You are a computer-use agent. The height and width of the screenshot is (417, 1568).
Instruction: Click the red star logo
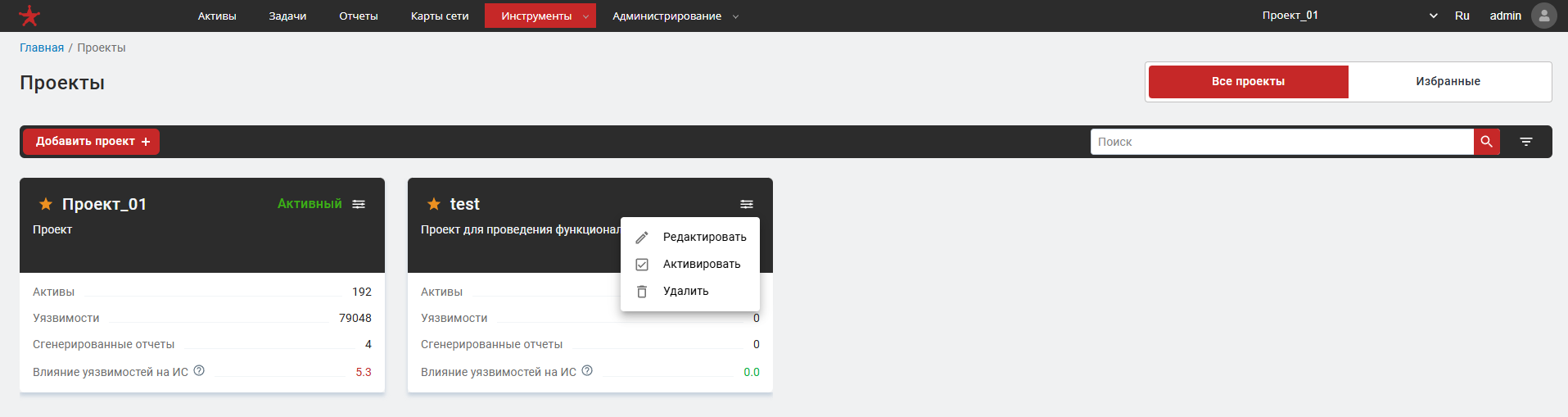click(29, 16)
